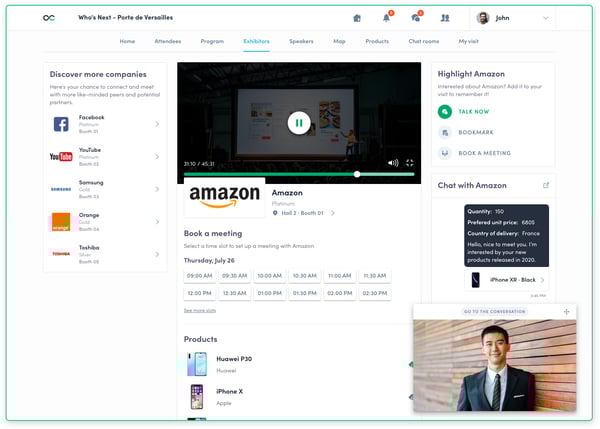Screen dimensions: 600x429
Task: Open the Program tab
Action: [x=212, y=41]
